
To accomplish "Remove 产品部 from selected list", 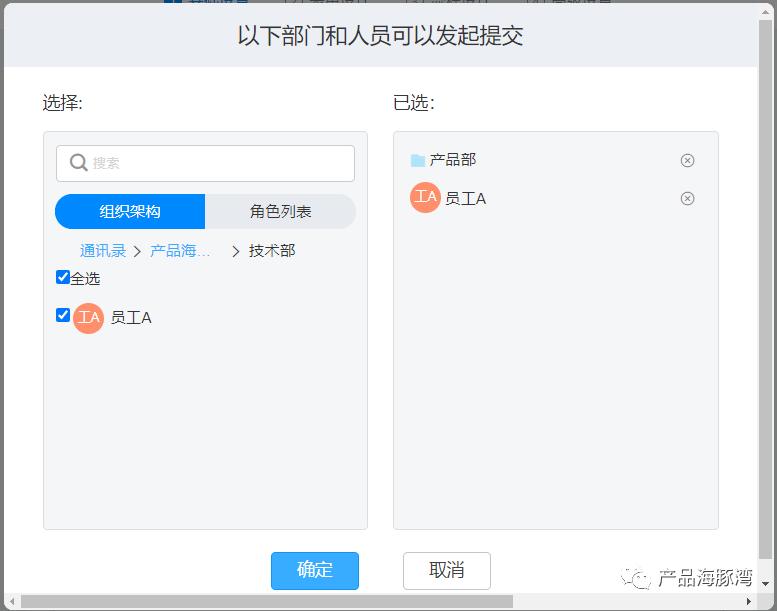I will [687, 160].
